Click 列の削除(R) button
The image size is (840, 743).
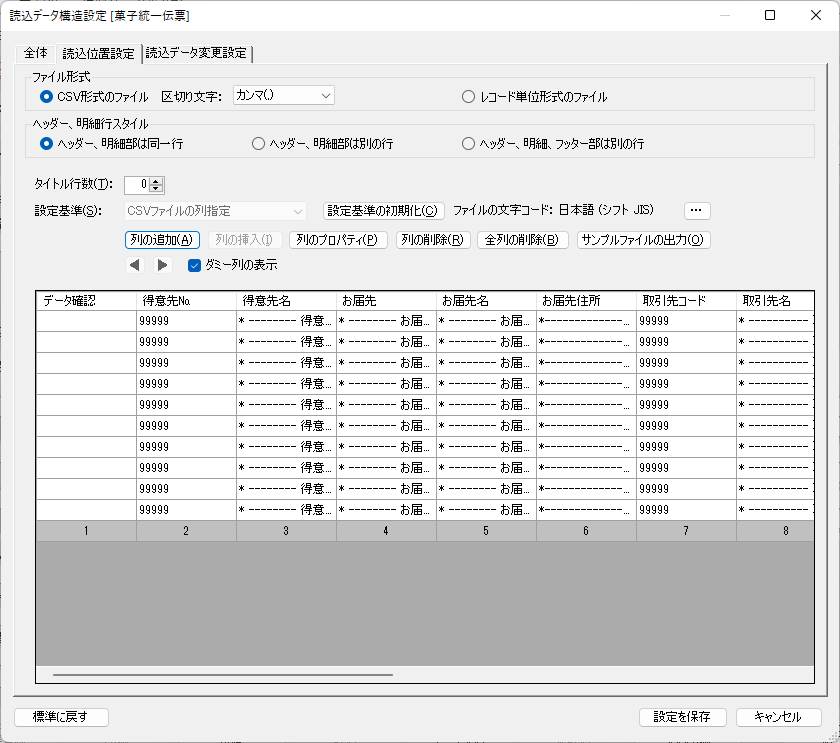pyautogui.click(x=433, y=239)
